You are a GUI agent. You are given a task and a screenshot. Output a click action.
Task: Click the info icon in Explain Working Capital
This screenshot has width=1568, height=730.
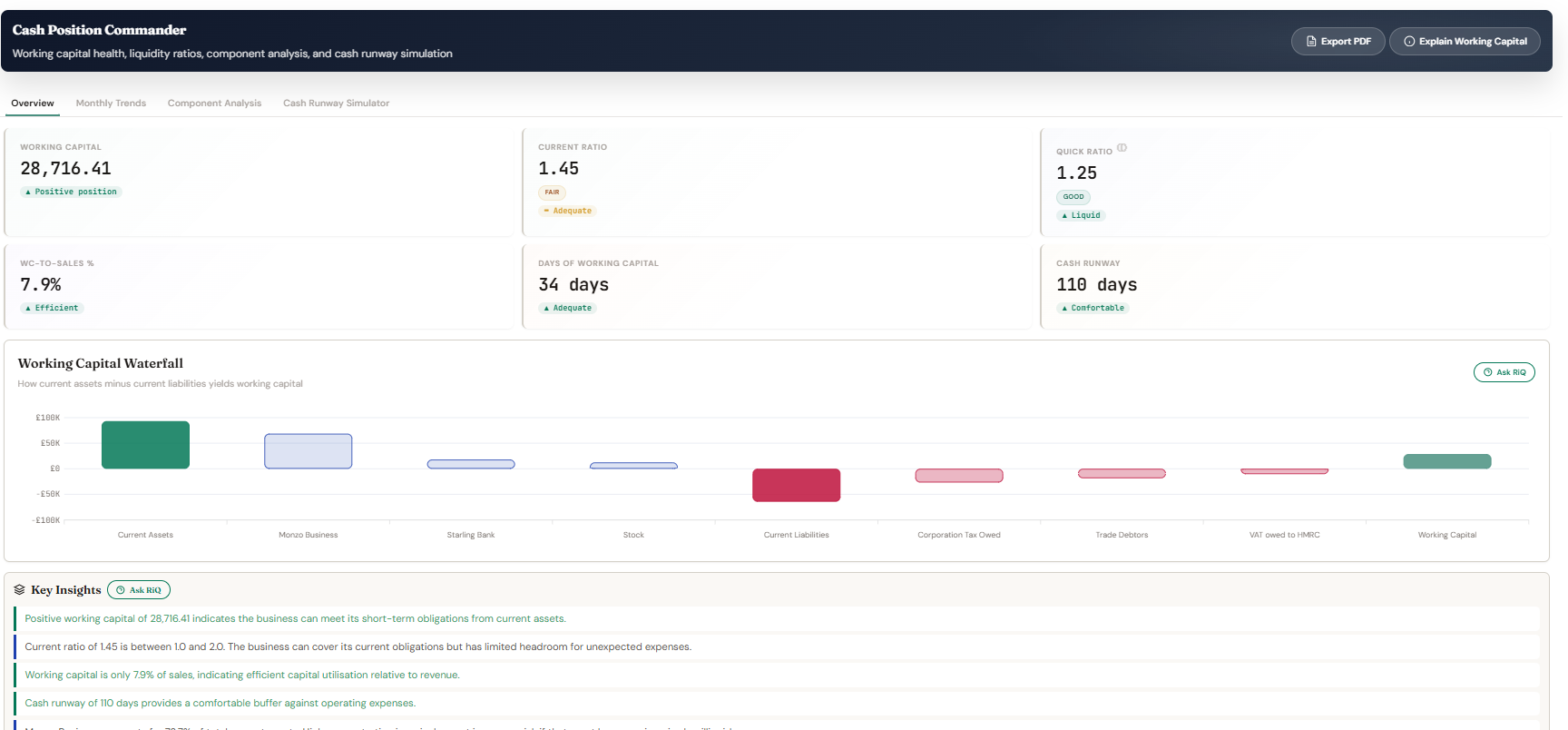click(x=1409, y=42)
